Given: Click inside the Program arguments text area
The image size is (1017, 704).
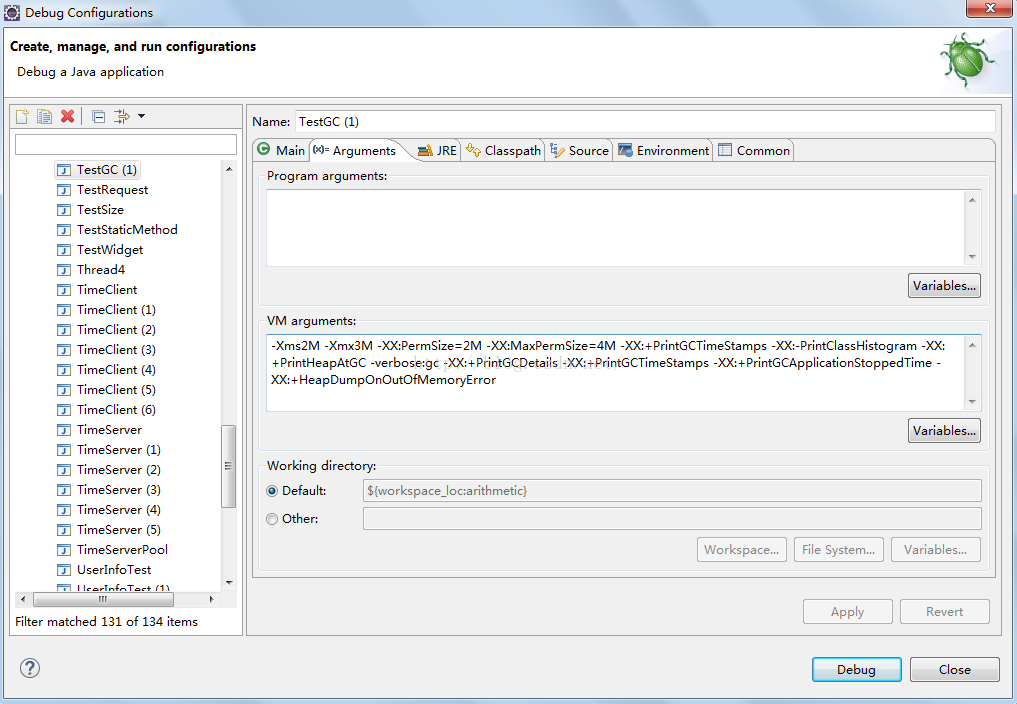Looking at the screenshot, I should 616,228.
